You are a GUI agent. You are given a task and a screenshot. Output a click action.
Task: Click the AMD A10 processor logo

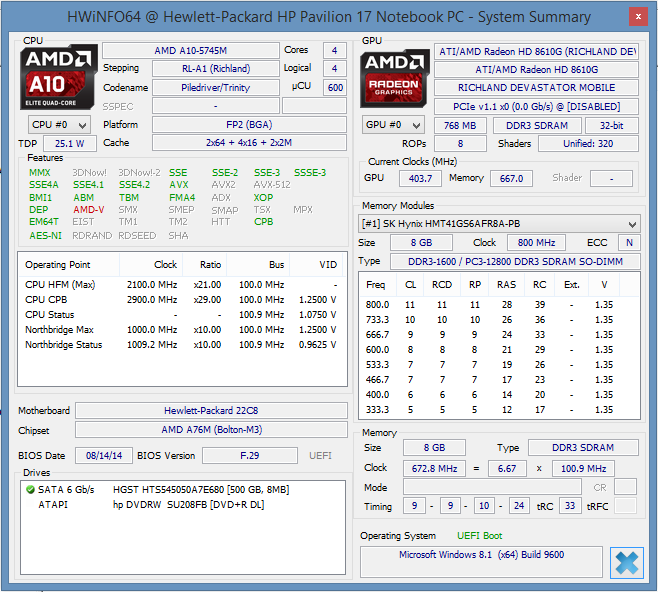(x=58, y=78)
